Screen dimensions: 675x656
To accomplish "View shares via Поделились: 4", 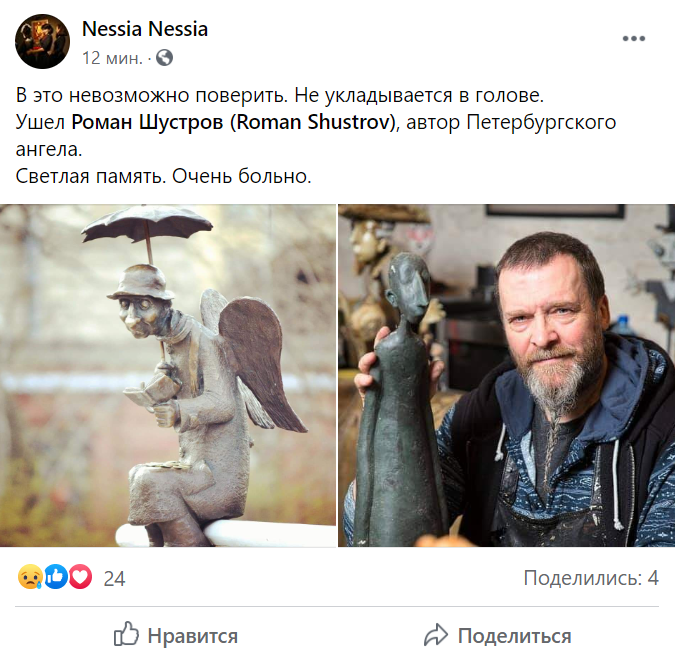I will pos(591,578).
